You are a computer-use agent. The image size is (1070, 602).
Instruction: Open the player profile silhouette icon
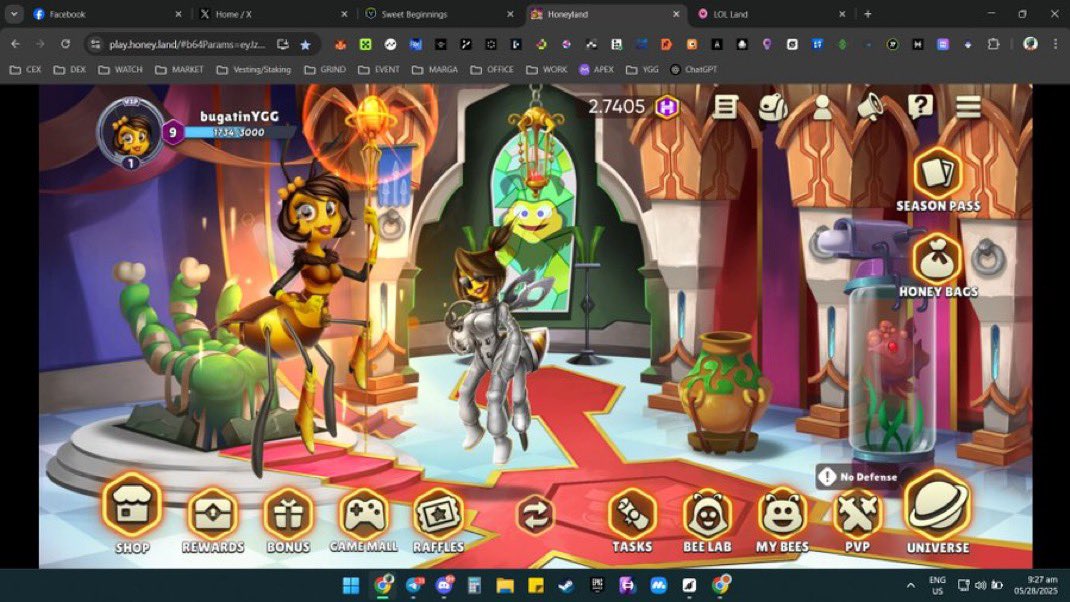pyautogui.click(x=822, y=107)
